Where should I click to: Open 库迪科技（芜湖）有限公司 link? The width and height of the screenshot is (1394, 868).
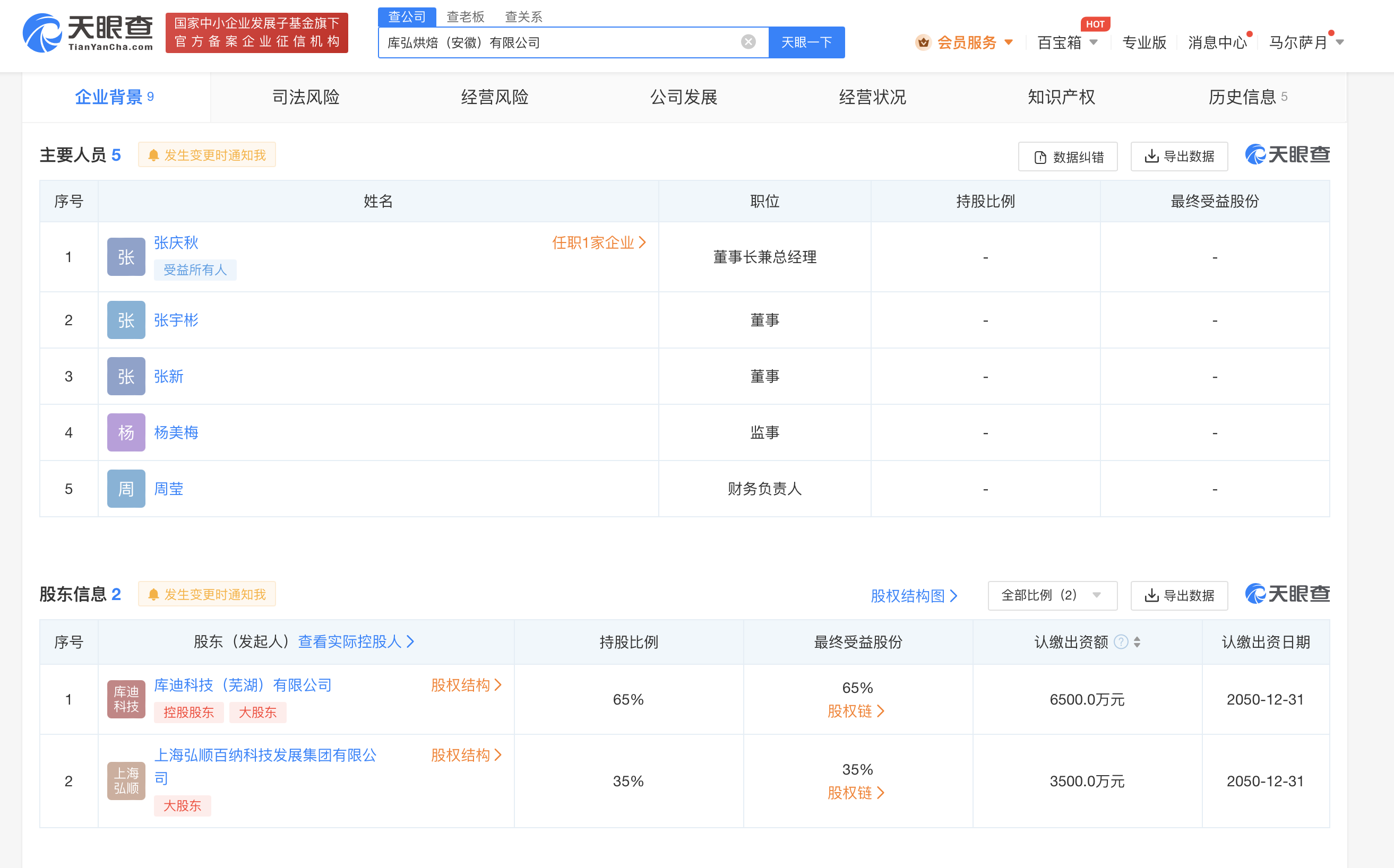243,685
